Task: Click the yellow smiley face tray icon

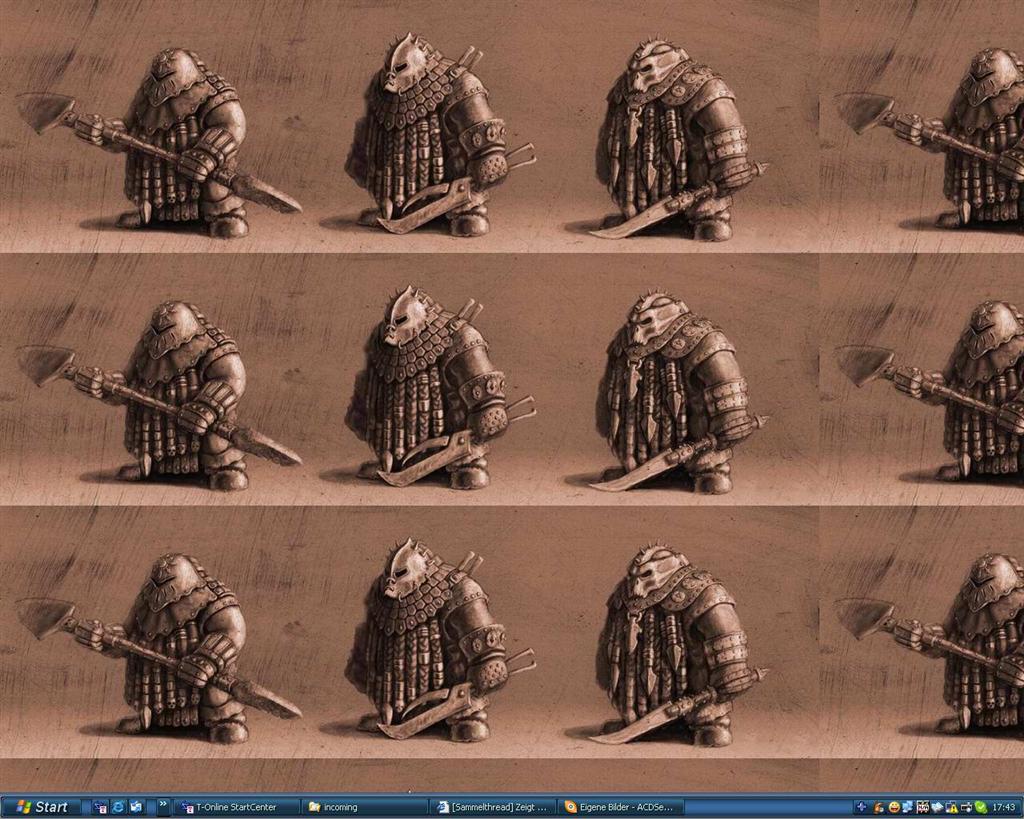Action: (x=894, y=807)
